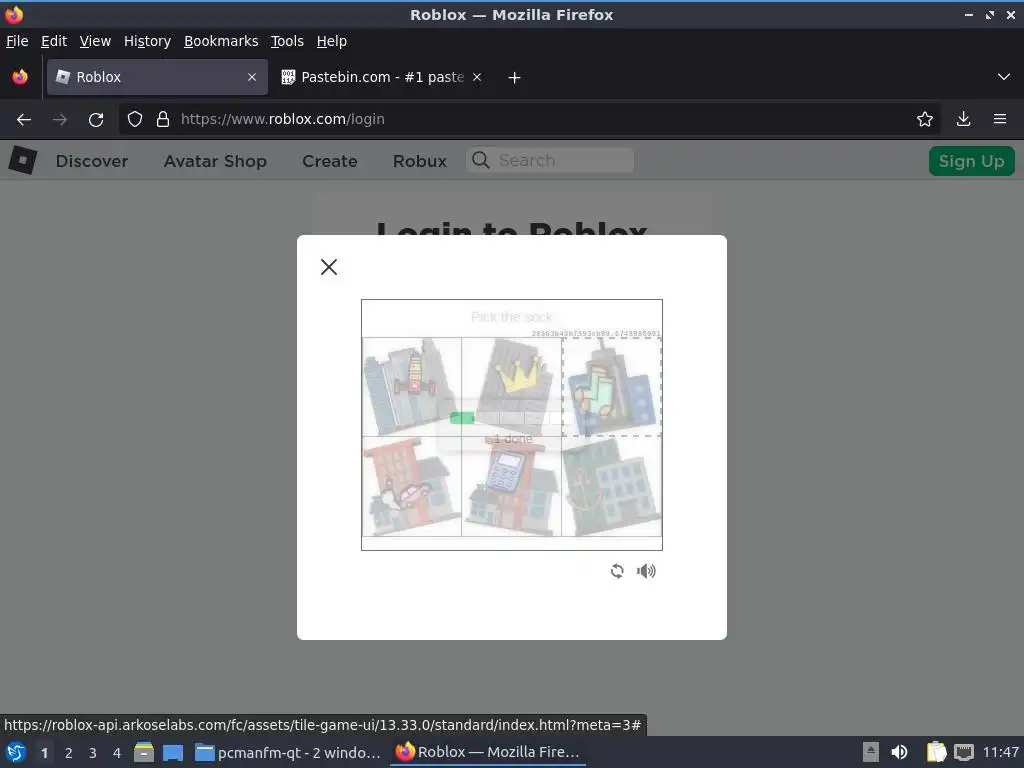Screen dimensions: 1024x768
Task: Click the Roblox search field
Action: pyautogui.click(x=550, y=160)
